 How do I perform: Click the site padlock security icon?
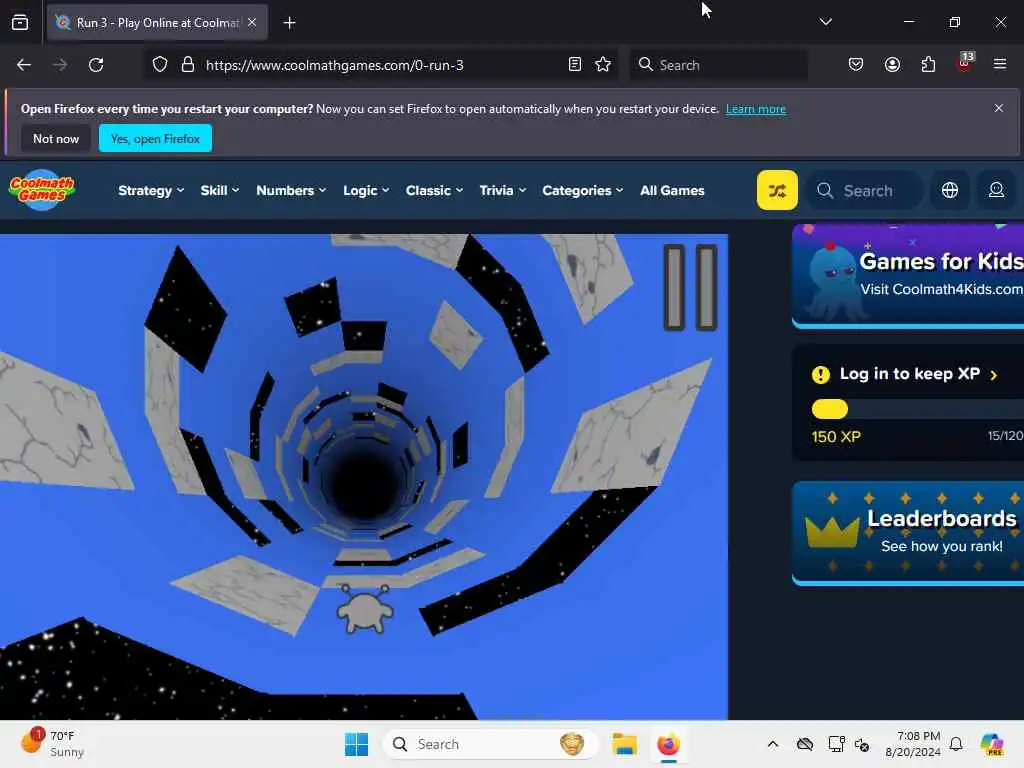coord(188,65)
